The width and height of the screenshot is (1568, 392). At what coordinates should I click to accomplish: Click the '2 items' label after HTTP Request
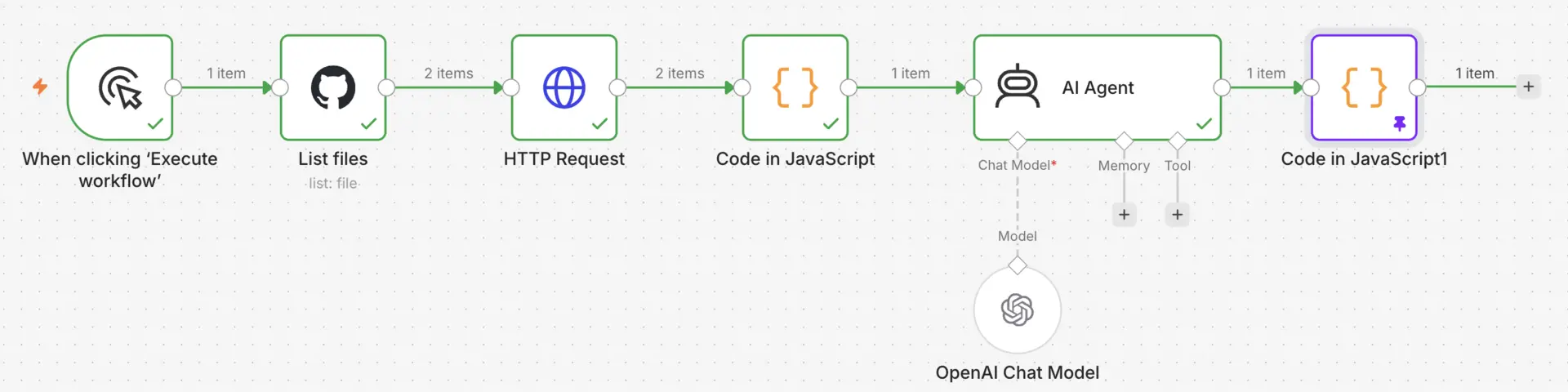pyautogui.click(x=679, y=73)
